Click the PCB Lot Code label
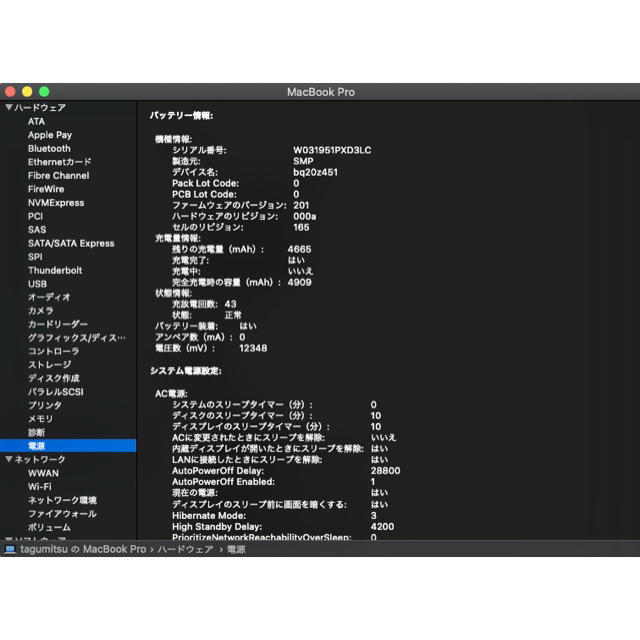 (x=204, y=194)
